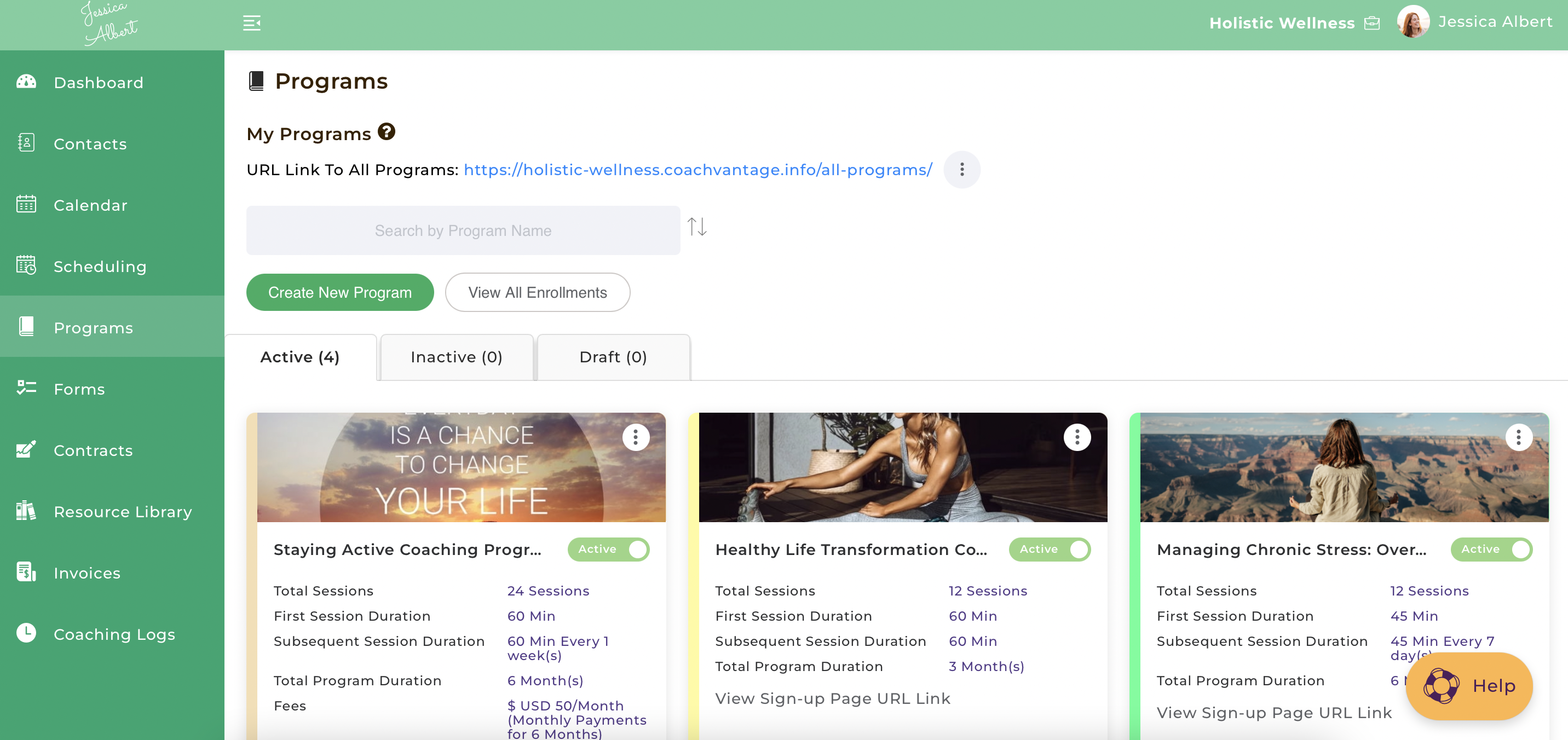
Task: Open three-dot menu on Staying Active card
Action: point(636,437)
